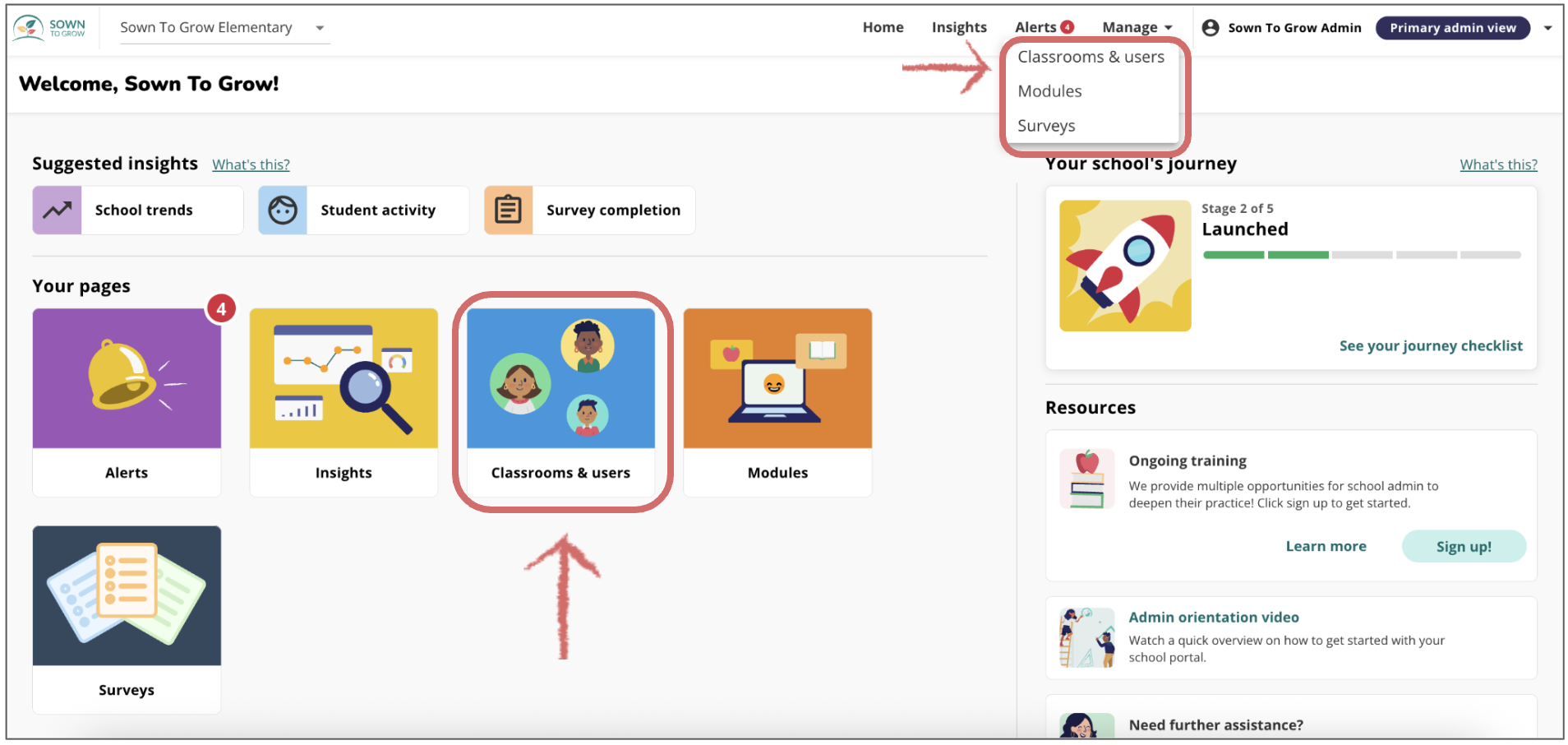Click the Need further assistance heading
The width and height of the screenshot is (1568, 745).
pyautogui.click(x=1215, y=725)
